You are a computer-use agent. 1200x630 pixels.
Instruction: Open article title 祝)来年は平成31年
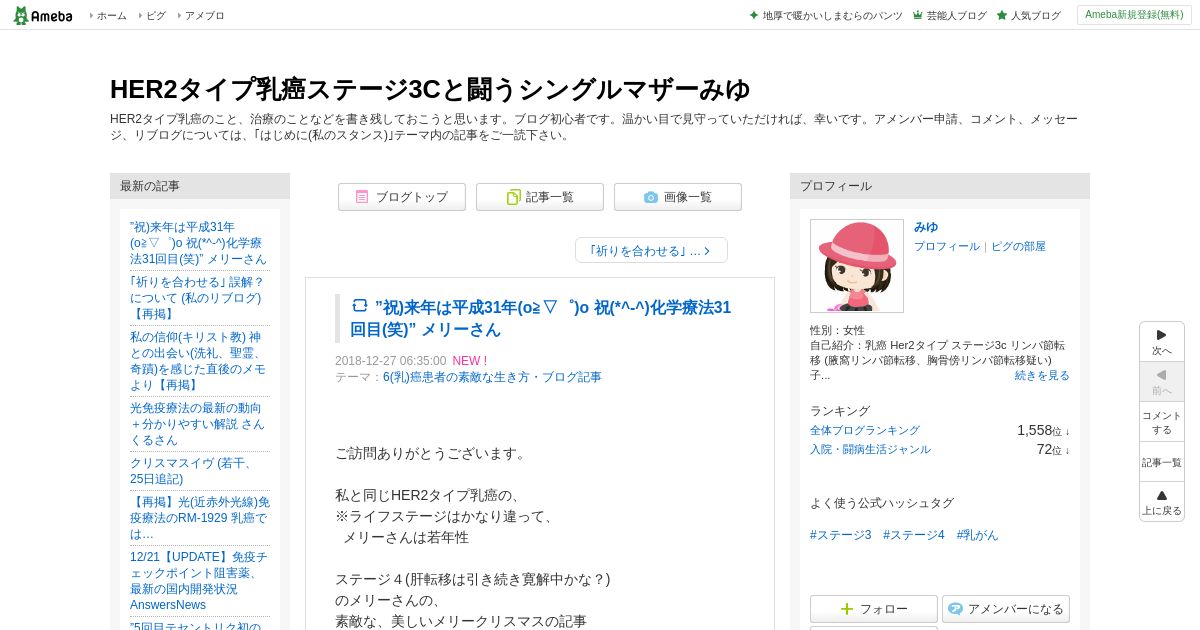tap(540, 318)
